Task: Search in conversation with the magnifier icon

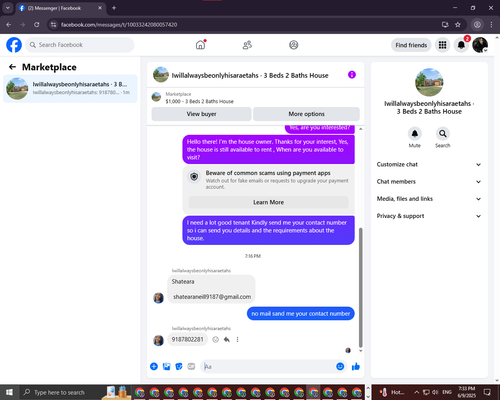Action: click(442, 134)
